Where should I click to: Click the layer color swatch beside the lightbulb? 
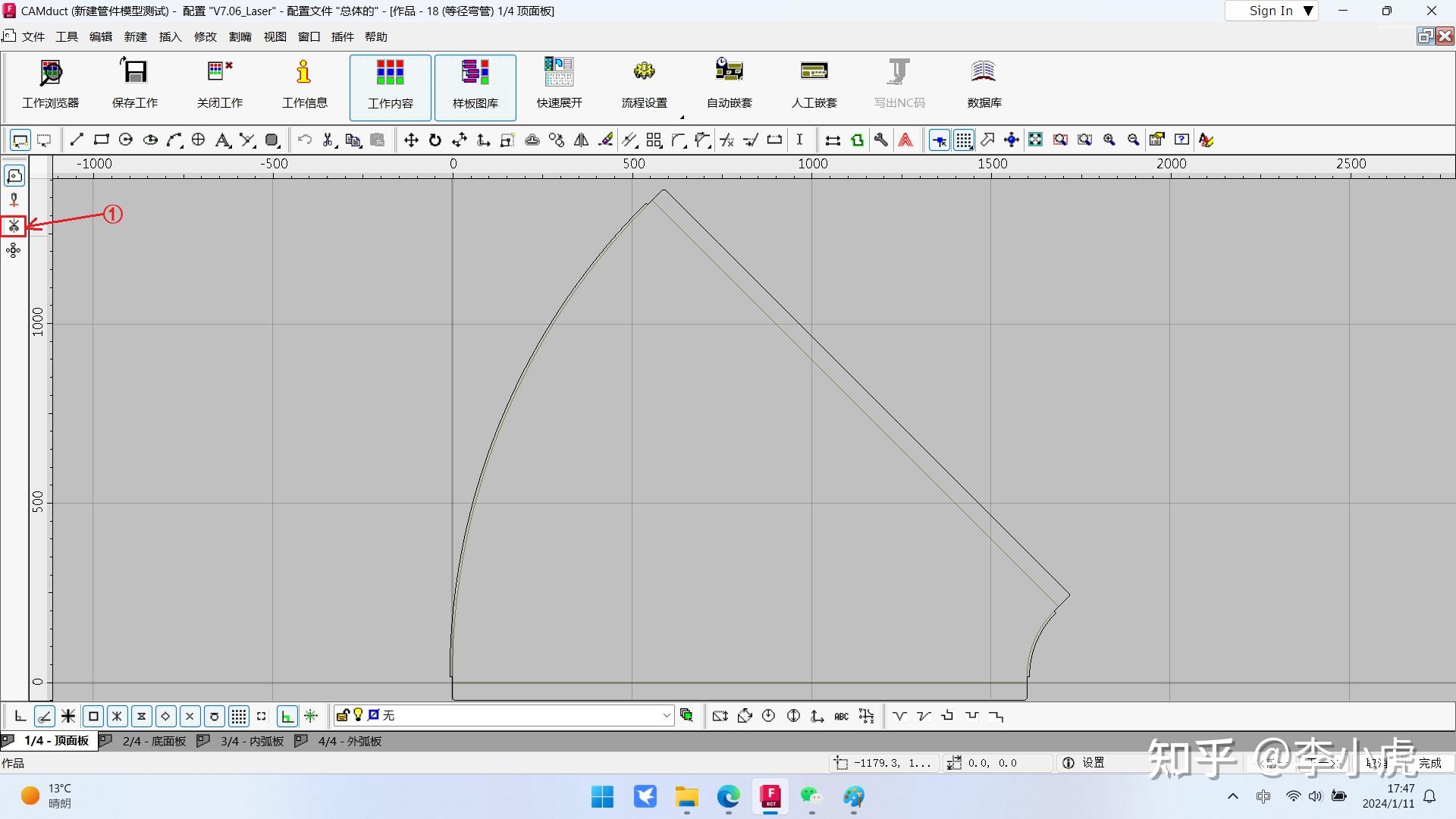(372, 715)
